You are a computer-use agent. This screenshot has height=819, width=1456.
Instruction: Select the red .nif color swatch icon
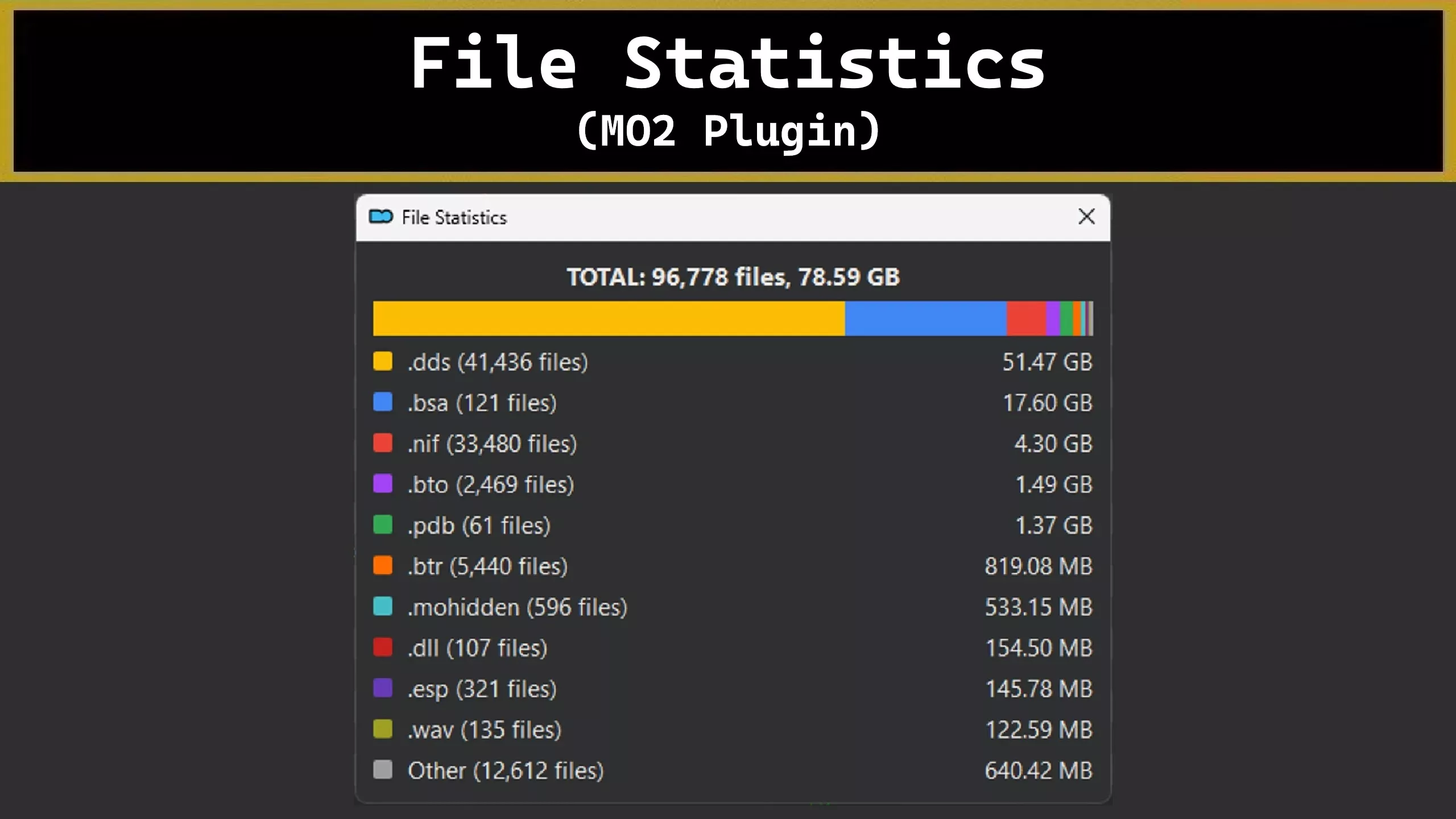[x=382, y=444]
